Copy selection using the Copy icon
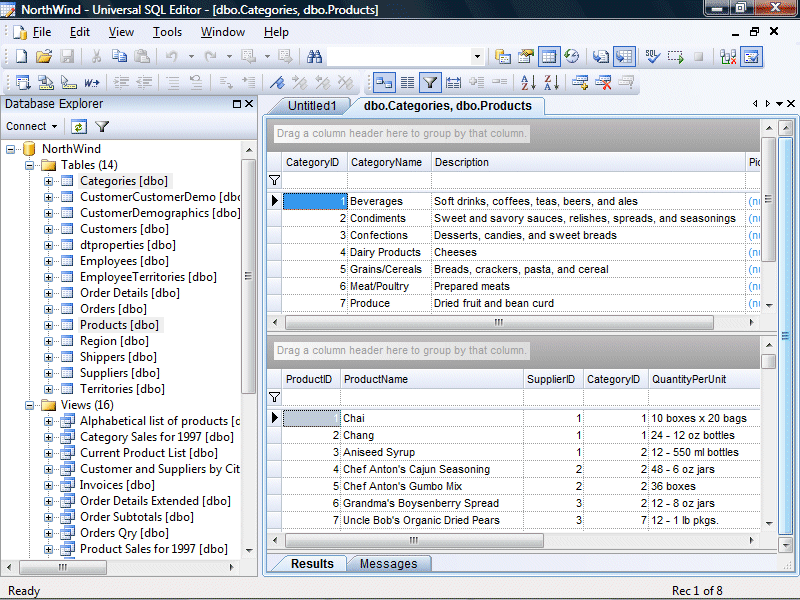 pos(119,56)
